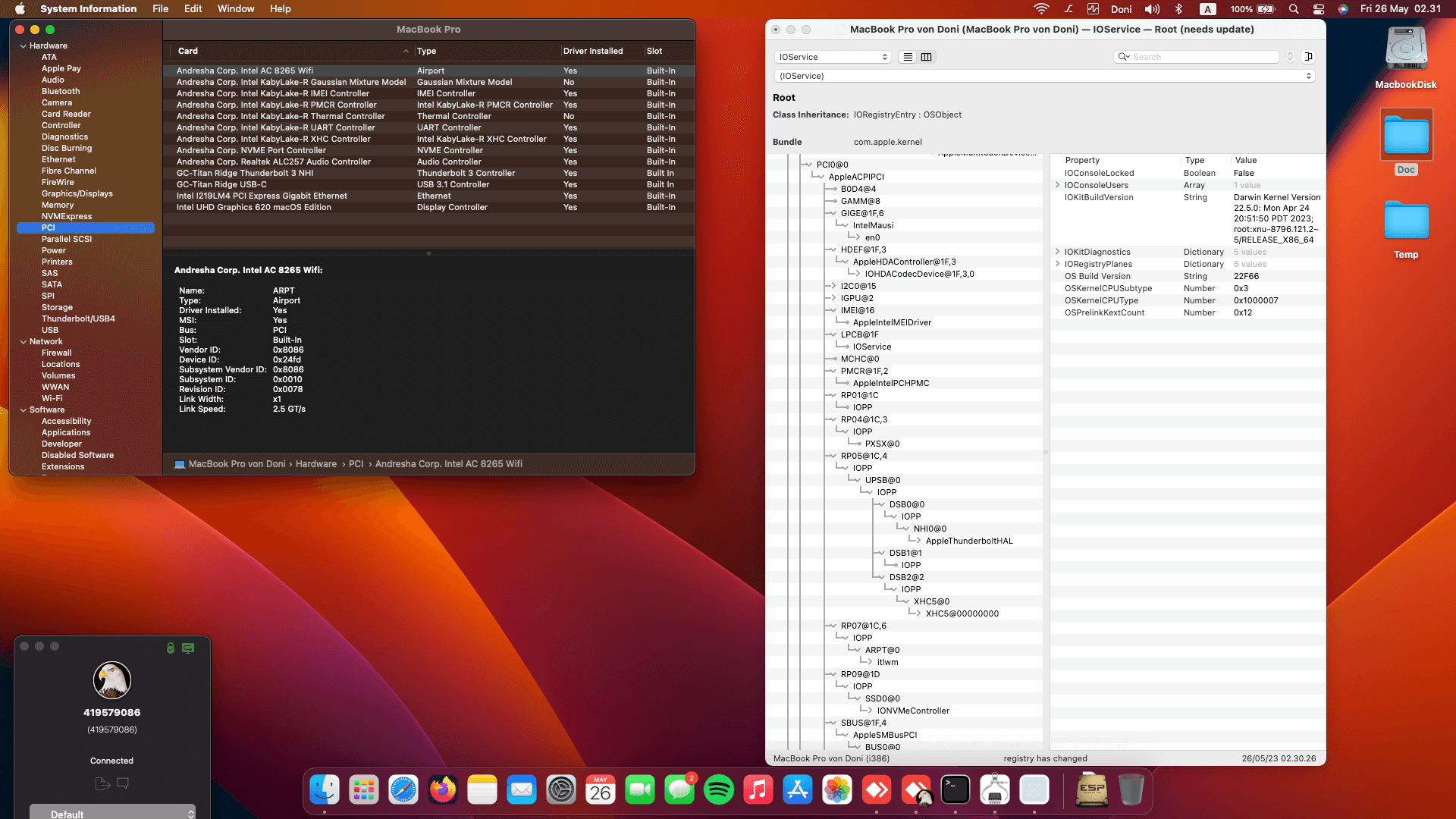Viewport: 1456px width, 819px height.
Task: Open the Window menu
Action: click(x=236, y=8)
